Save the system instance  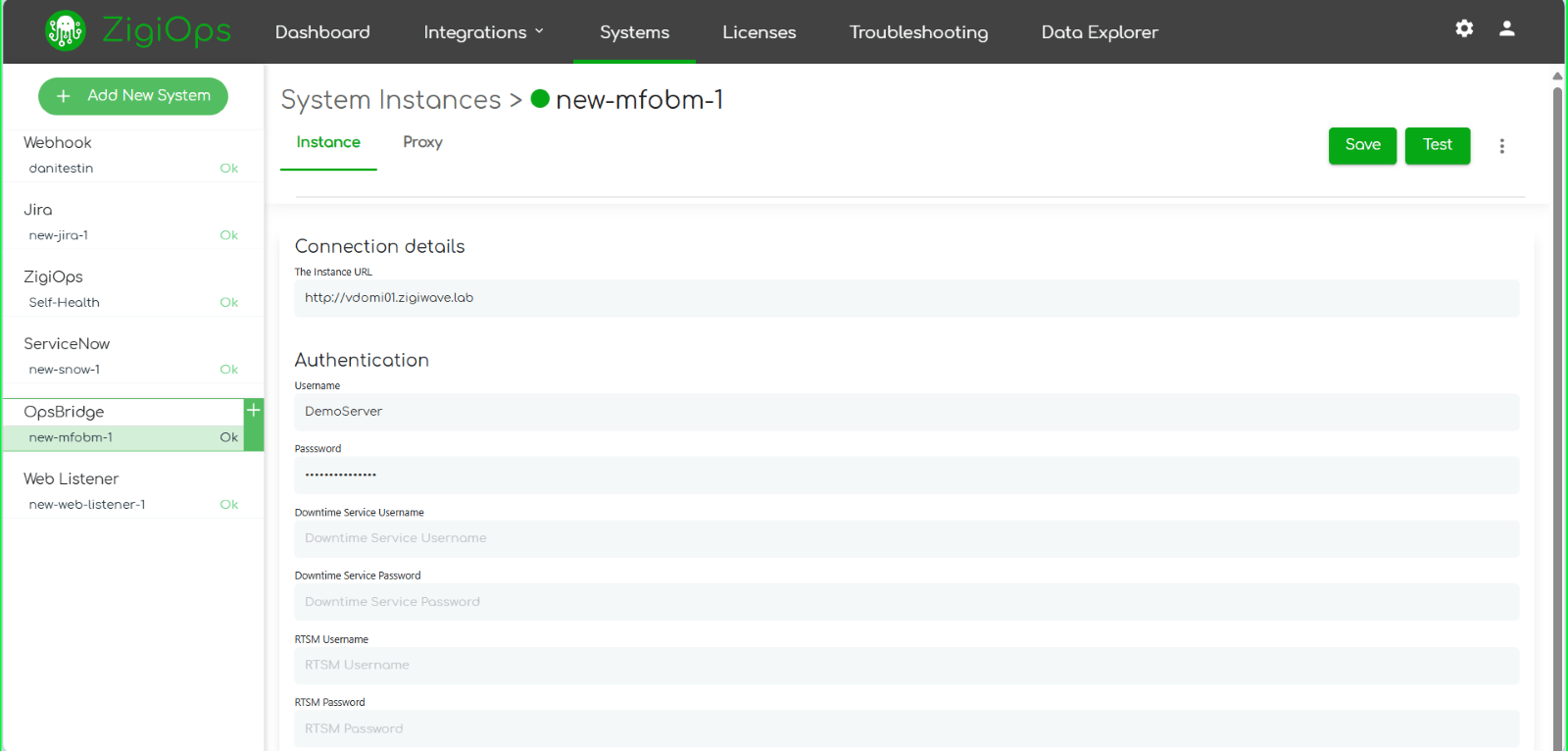[x=1362, y=145]
